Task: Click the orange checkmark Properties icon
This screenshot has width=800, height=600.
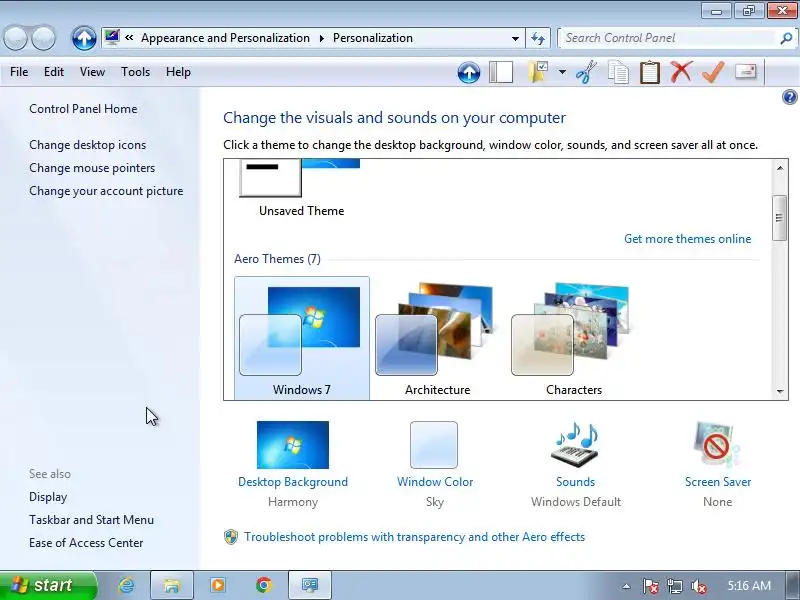Action: (x=713, y=72)
